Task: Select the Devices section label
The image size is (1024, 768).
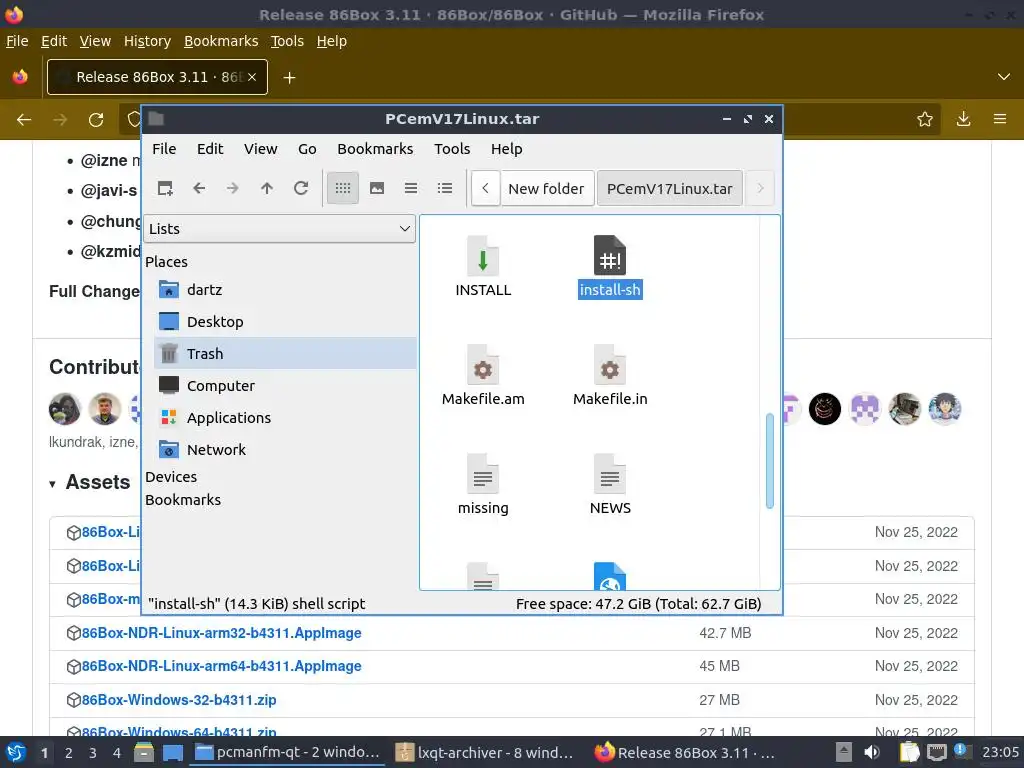Action: [x=171, y=477]
